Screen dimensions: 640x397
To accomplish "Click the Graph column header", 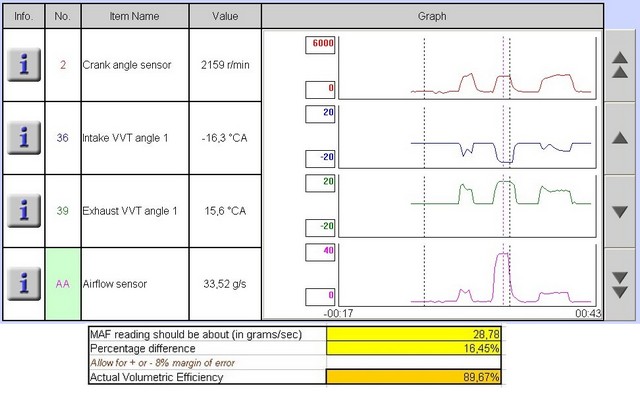I will [x=432, y=16].
